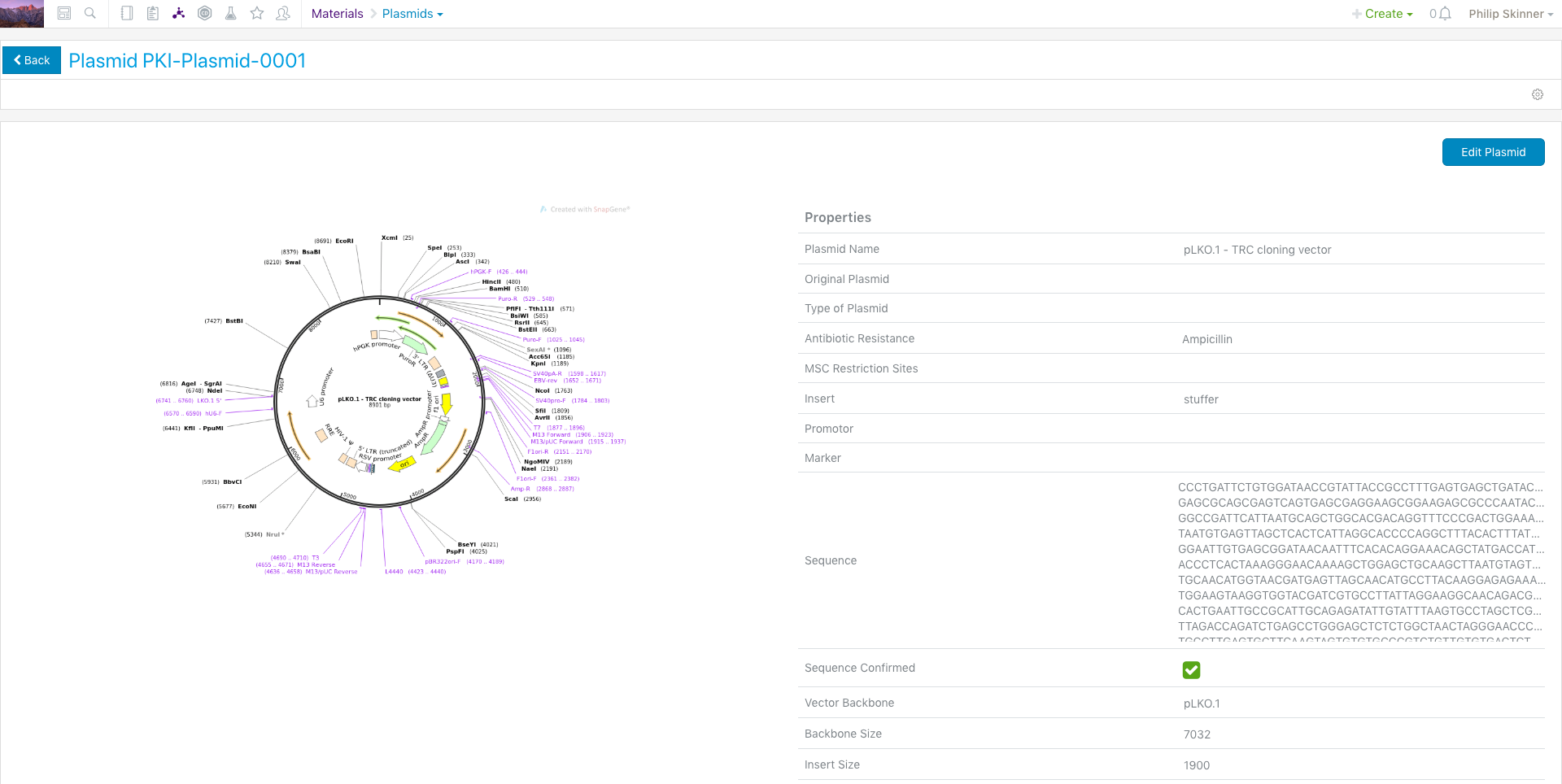Open the notebook icon in toolbar
Viewport: 1562px width, 784px height.
pos(127,13)
